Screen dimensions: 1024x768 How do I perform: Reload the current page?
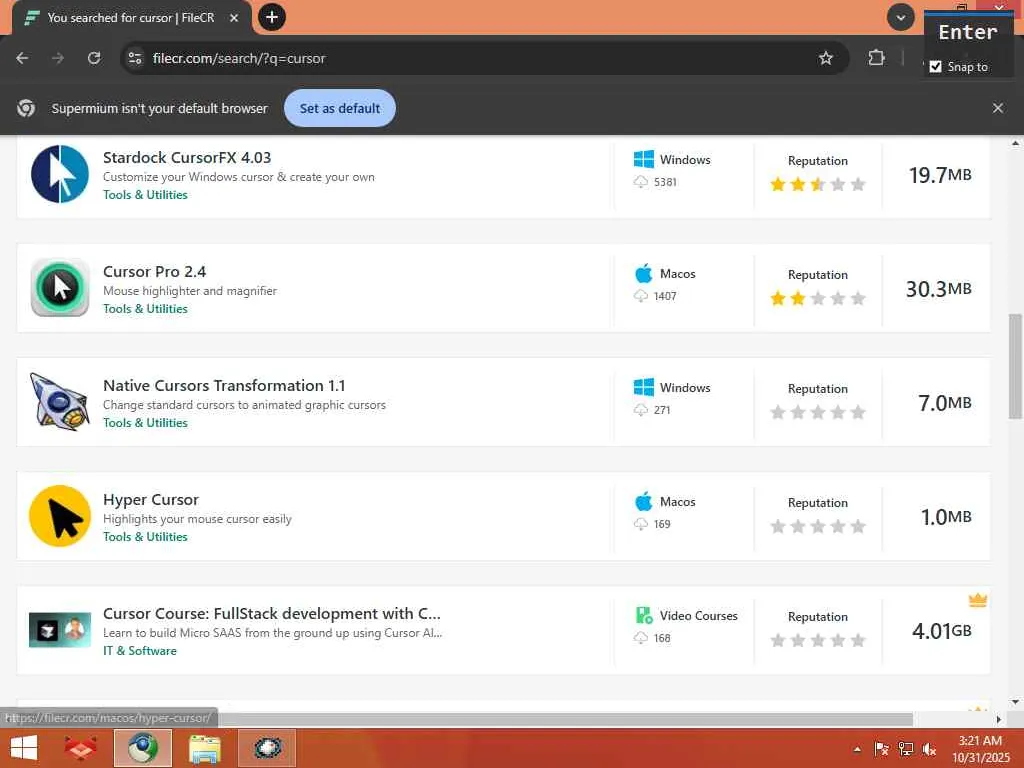point(94,58)
